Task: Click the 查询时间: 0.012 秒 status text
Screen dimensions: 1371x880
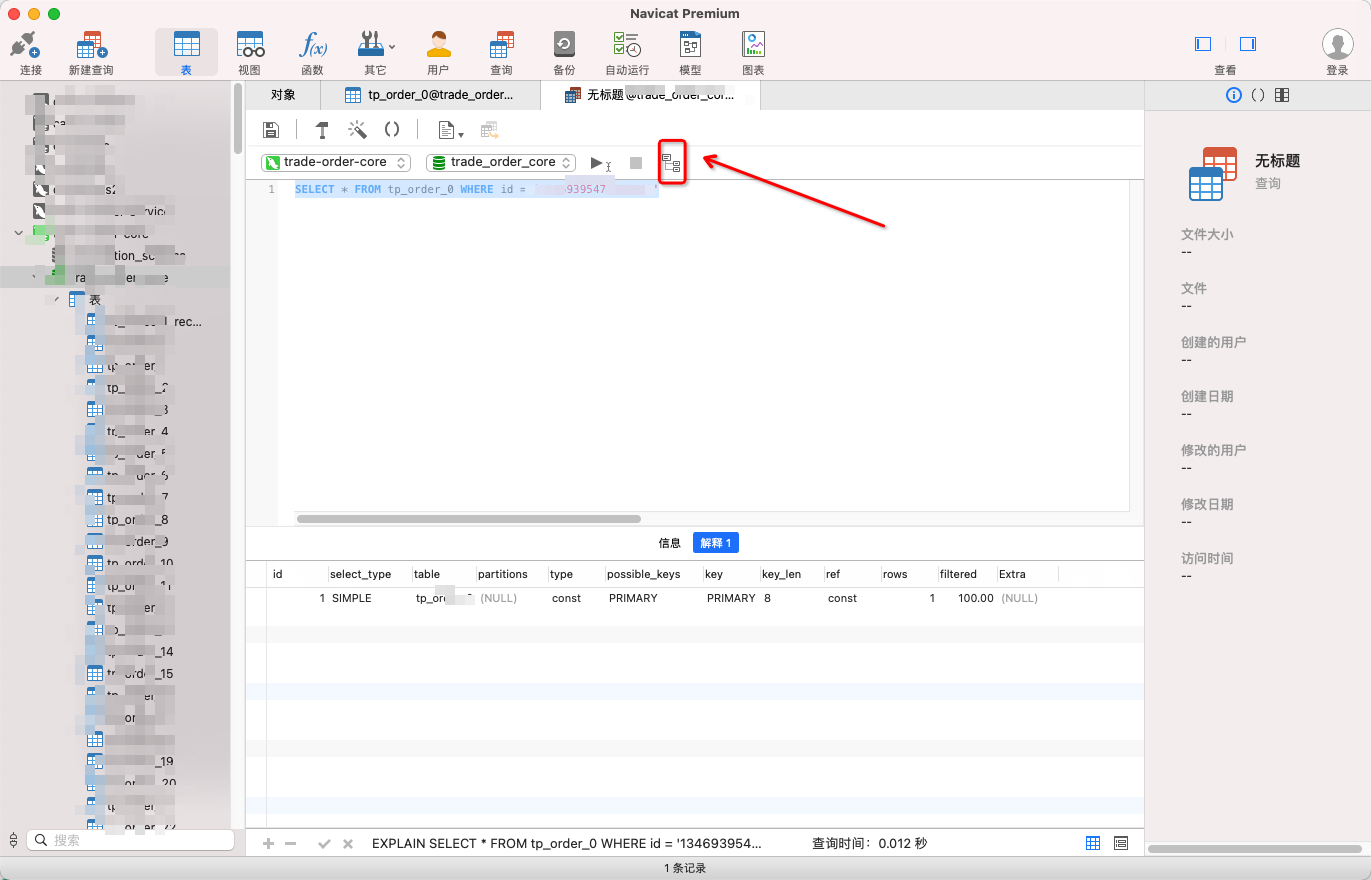Action: coord(870,844)
